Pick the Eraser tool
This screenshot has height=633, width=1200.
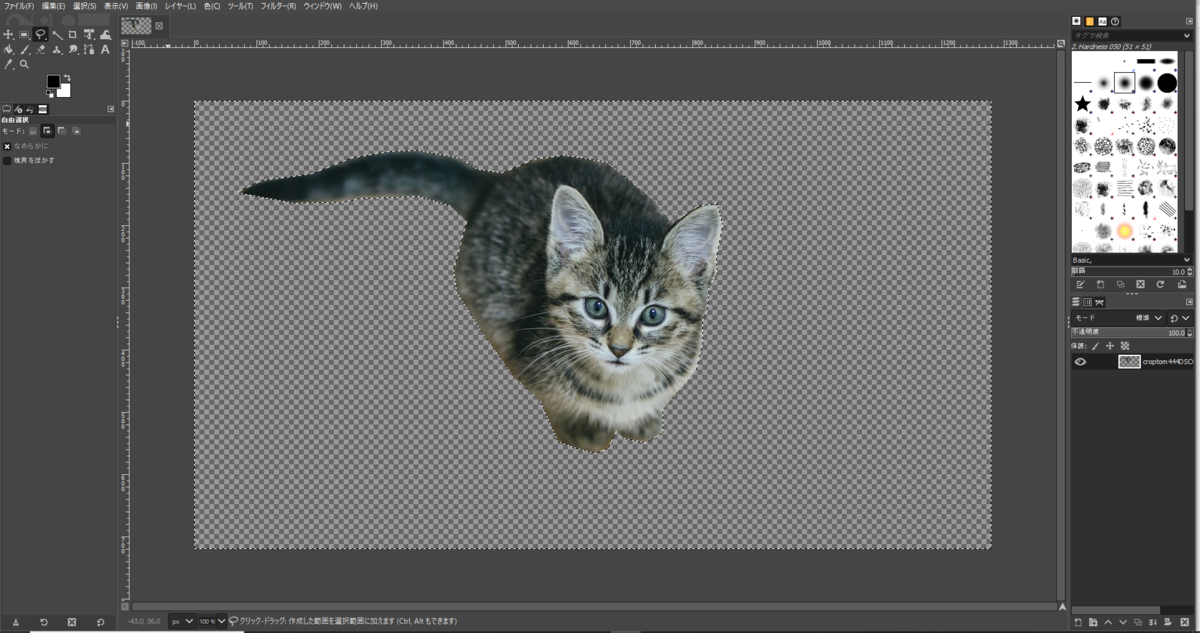click(41, 49)
